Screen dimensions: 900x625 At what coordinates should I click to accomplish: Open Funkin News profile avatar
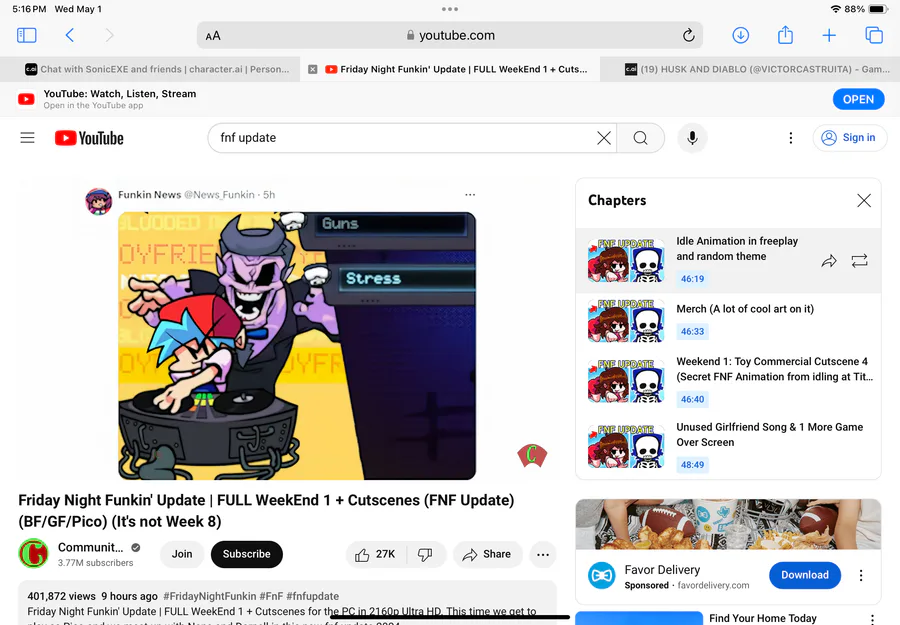(x=99, y=201)
